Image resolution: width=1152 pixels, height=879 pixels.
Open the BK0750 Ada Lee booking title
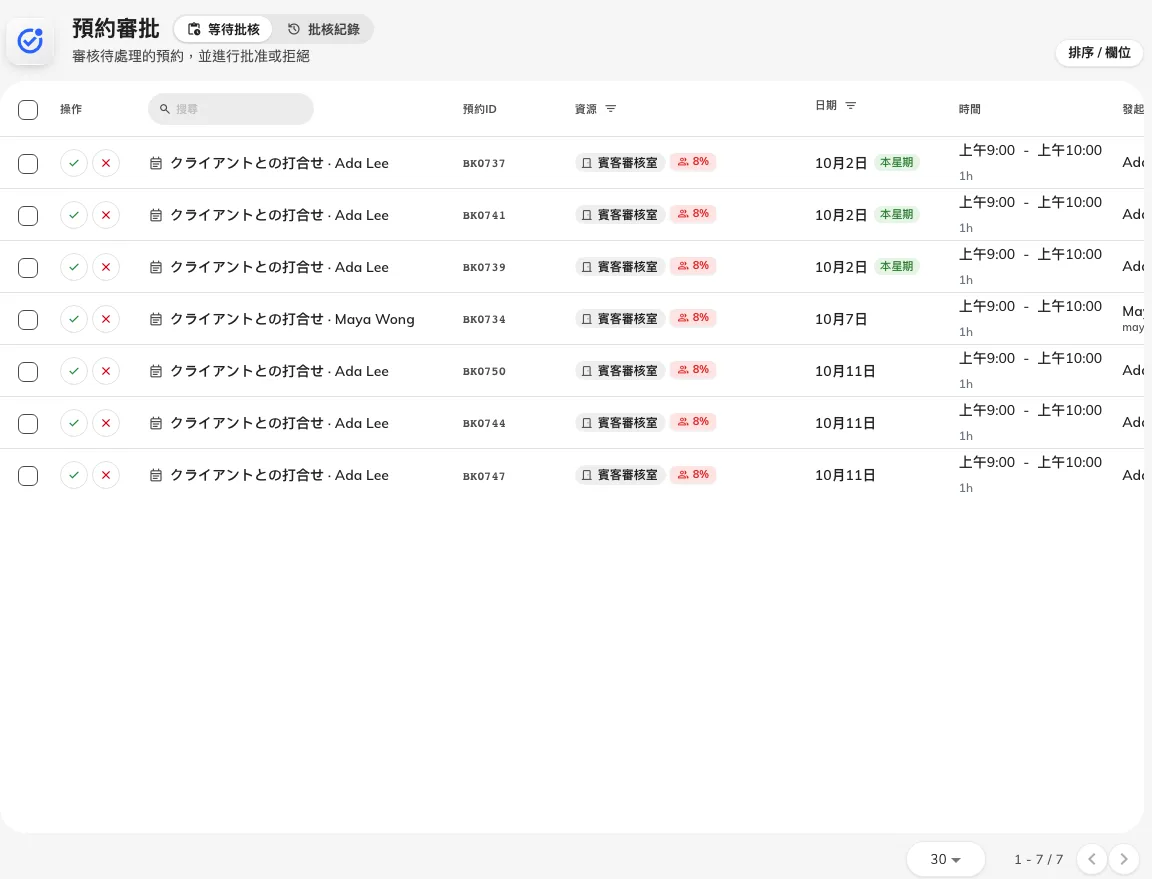279,371
